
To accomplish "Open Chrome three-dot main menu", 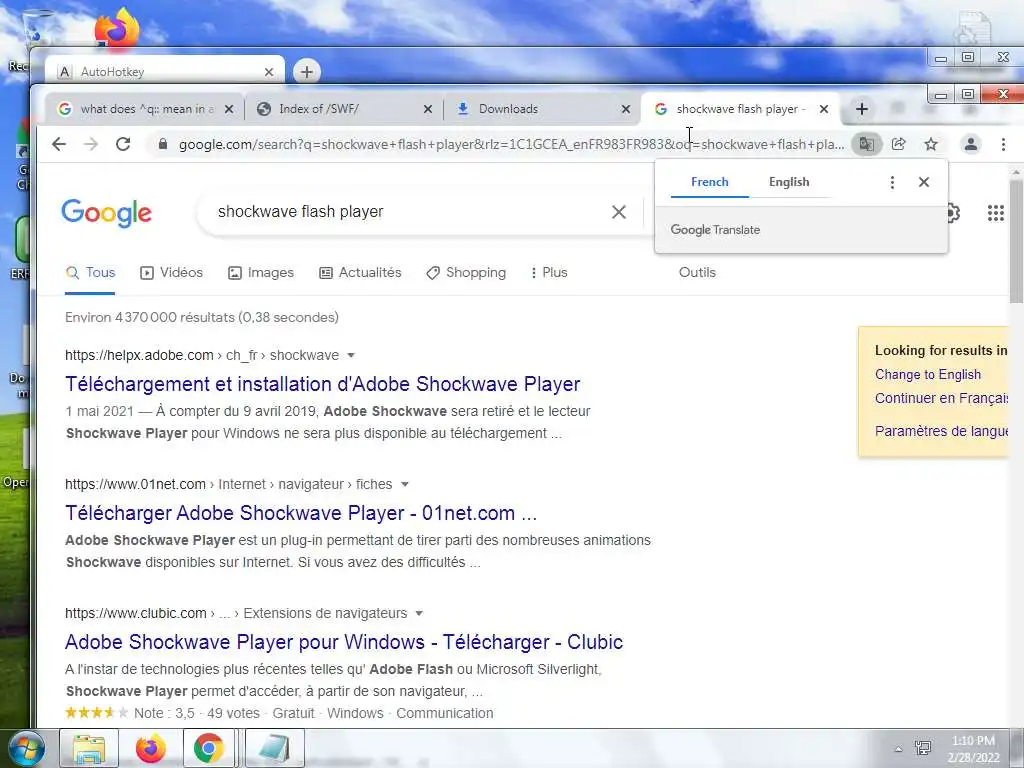I will pyautogui.click(x=1003, y=144).
